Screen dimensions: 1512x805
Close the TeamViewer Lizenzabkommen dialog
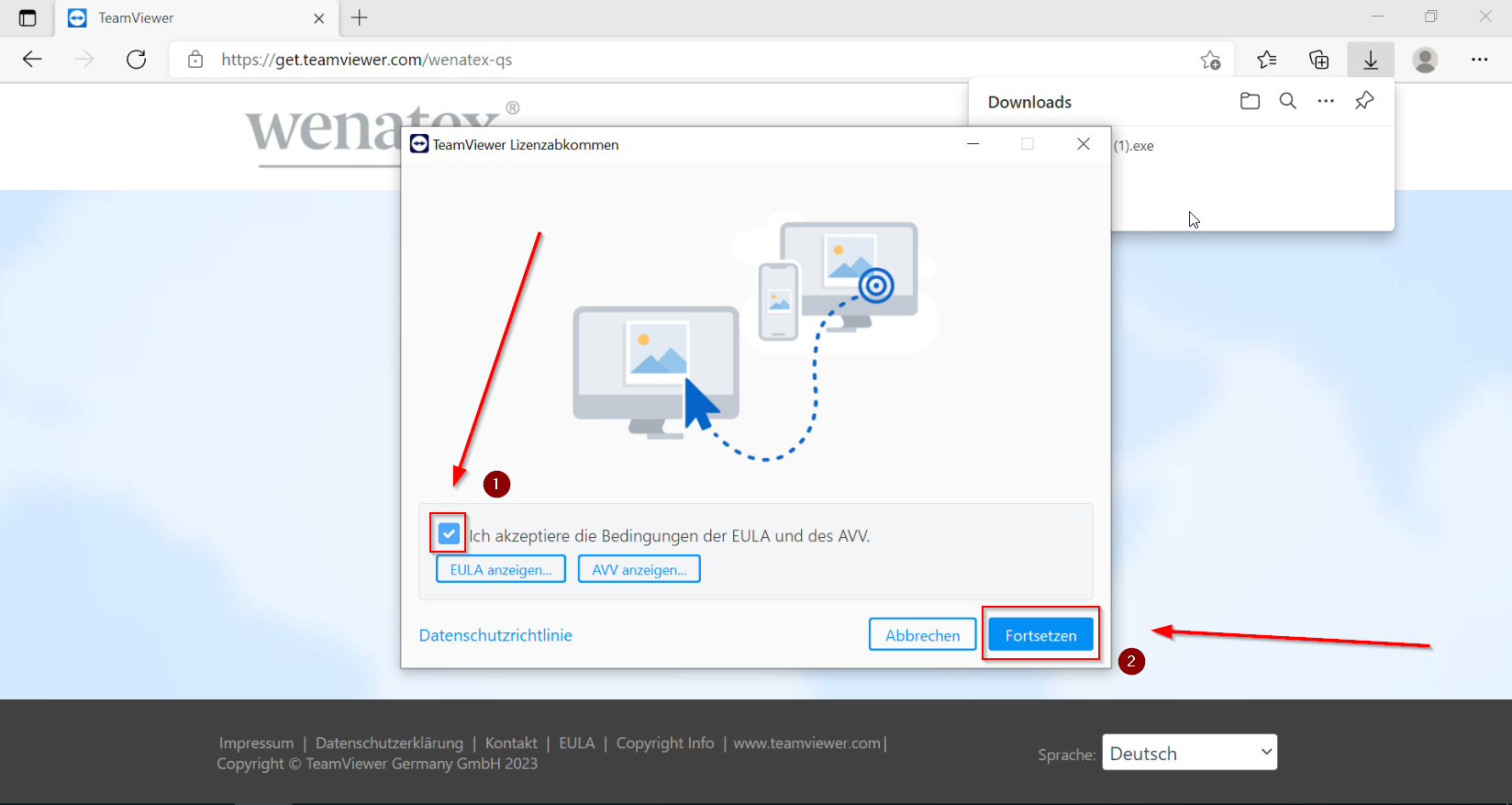(1084, 144)
